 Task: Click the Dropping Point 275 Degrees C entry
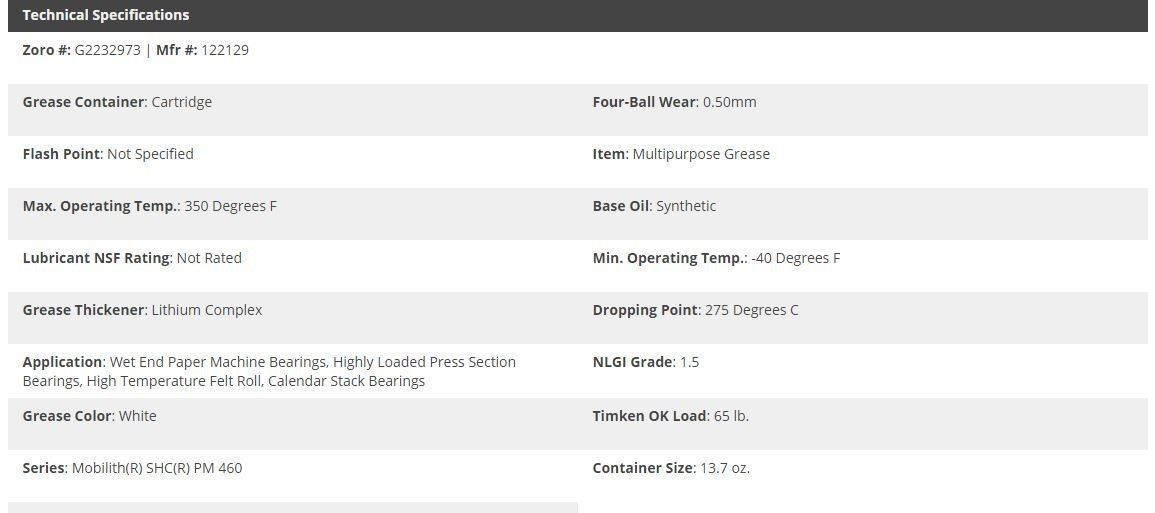pos(695,310)
